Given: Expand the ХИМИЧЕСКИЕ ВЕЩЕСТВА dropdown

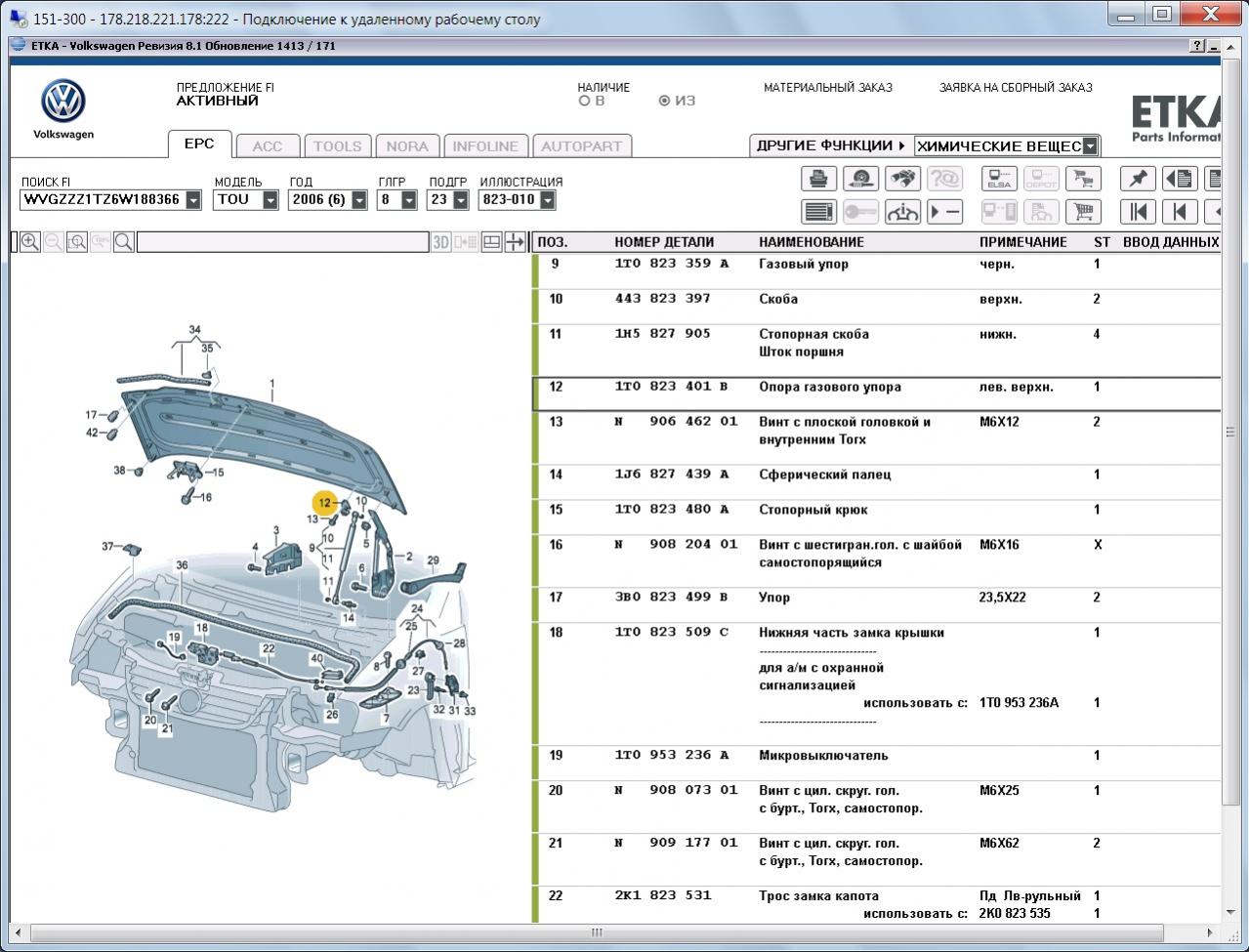Looking at the screenshot, I should pyautogui.click(x=1090, y=146).
